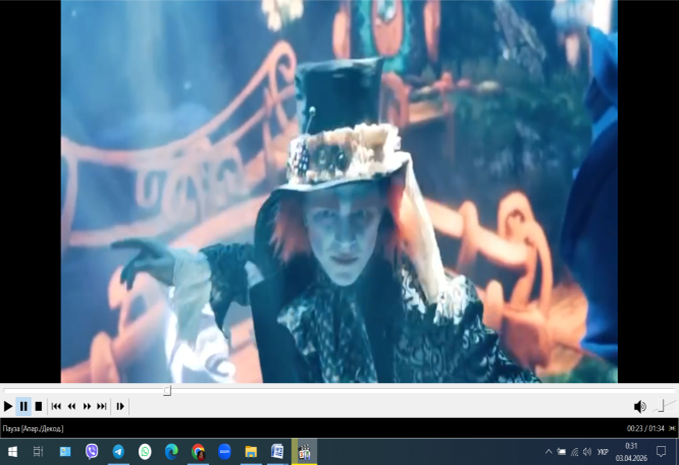Skip to the previous file
The image size is (679, 465).
pos(56,406)
